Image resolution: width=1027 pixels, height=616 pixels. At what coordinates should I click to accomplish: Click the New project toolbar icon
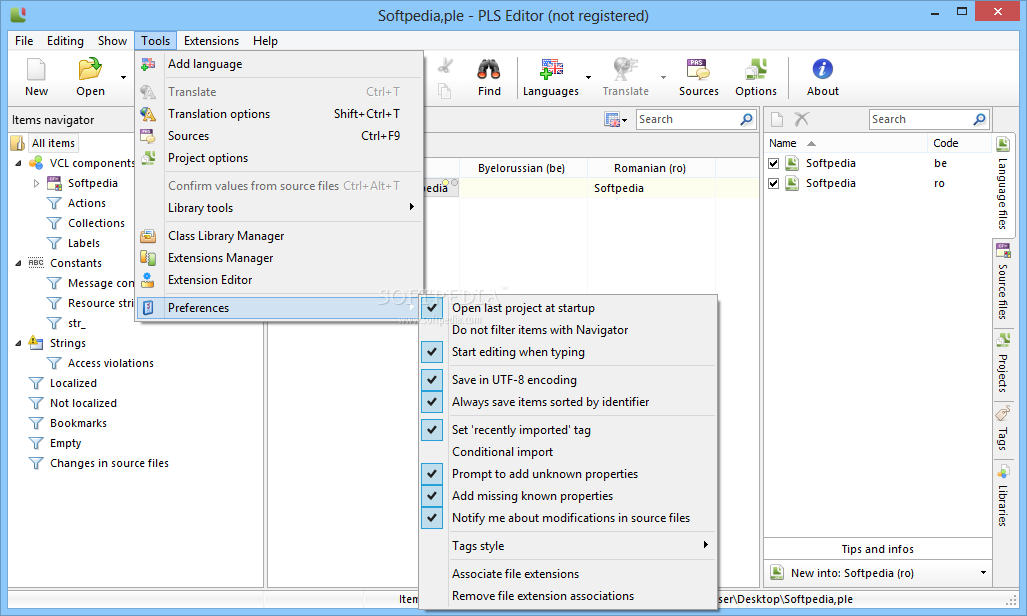point(36,69)
